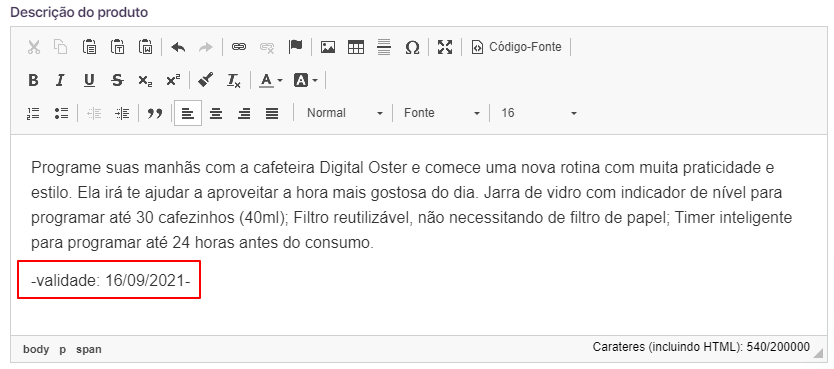Apply block quote formatting
Image resolution: width=834 pixels, height=369 pixels.
[x=155, y=113]
